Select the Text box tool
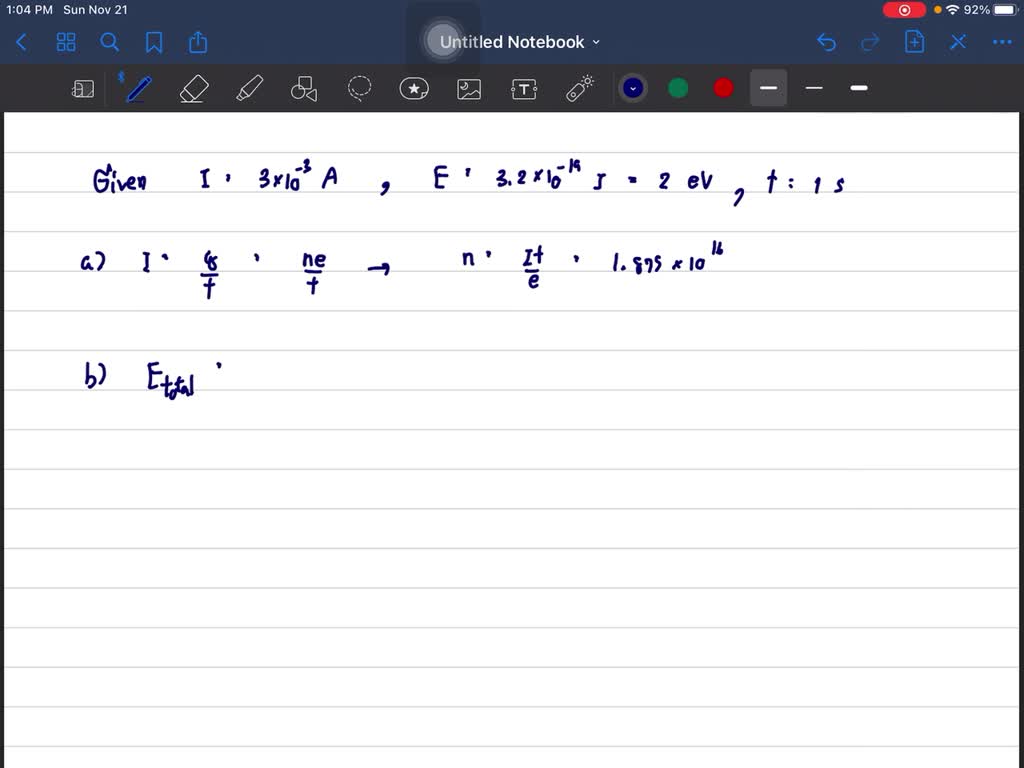The height and width of the screenshot is (768, 1024). pos(524,88)
